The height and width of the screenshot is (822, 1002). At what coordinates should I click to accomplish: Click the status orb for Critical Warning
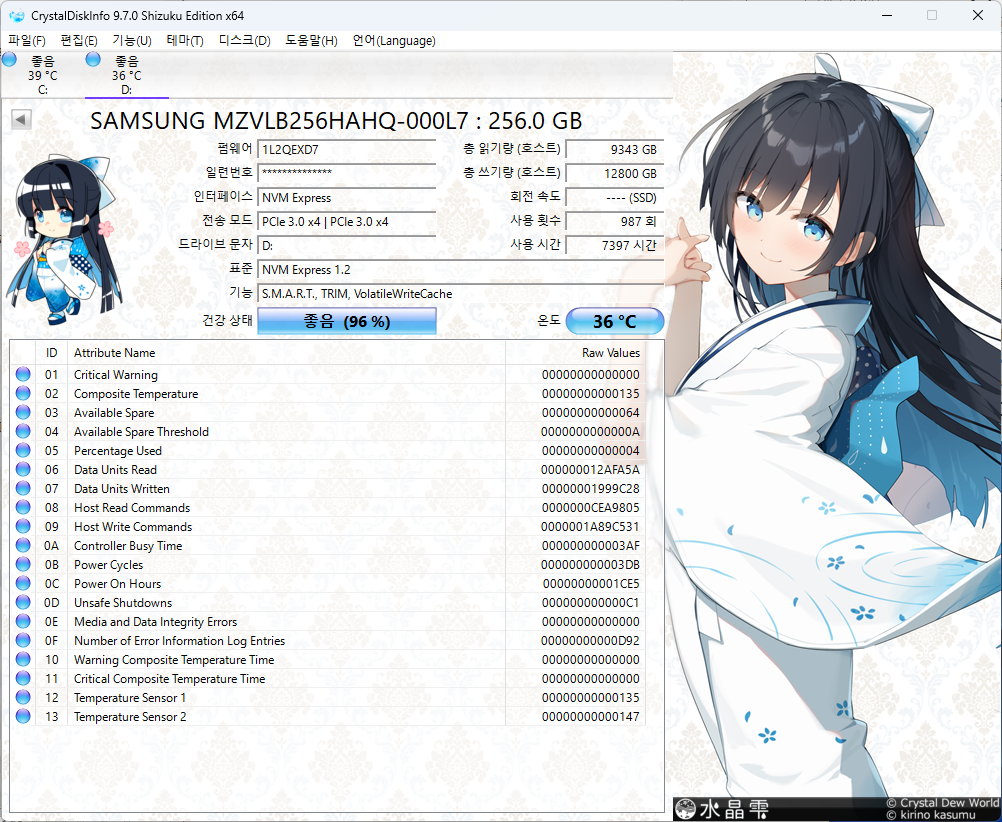coord(23,374)
